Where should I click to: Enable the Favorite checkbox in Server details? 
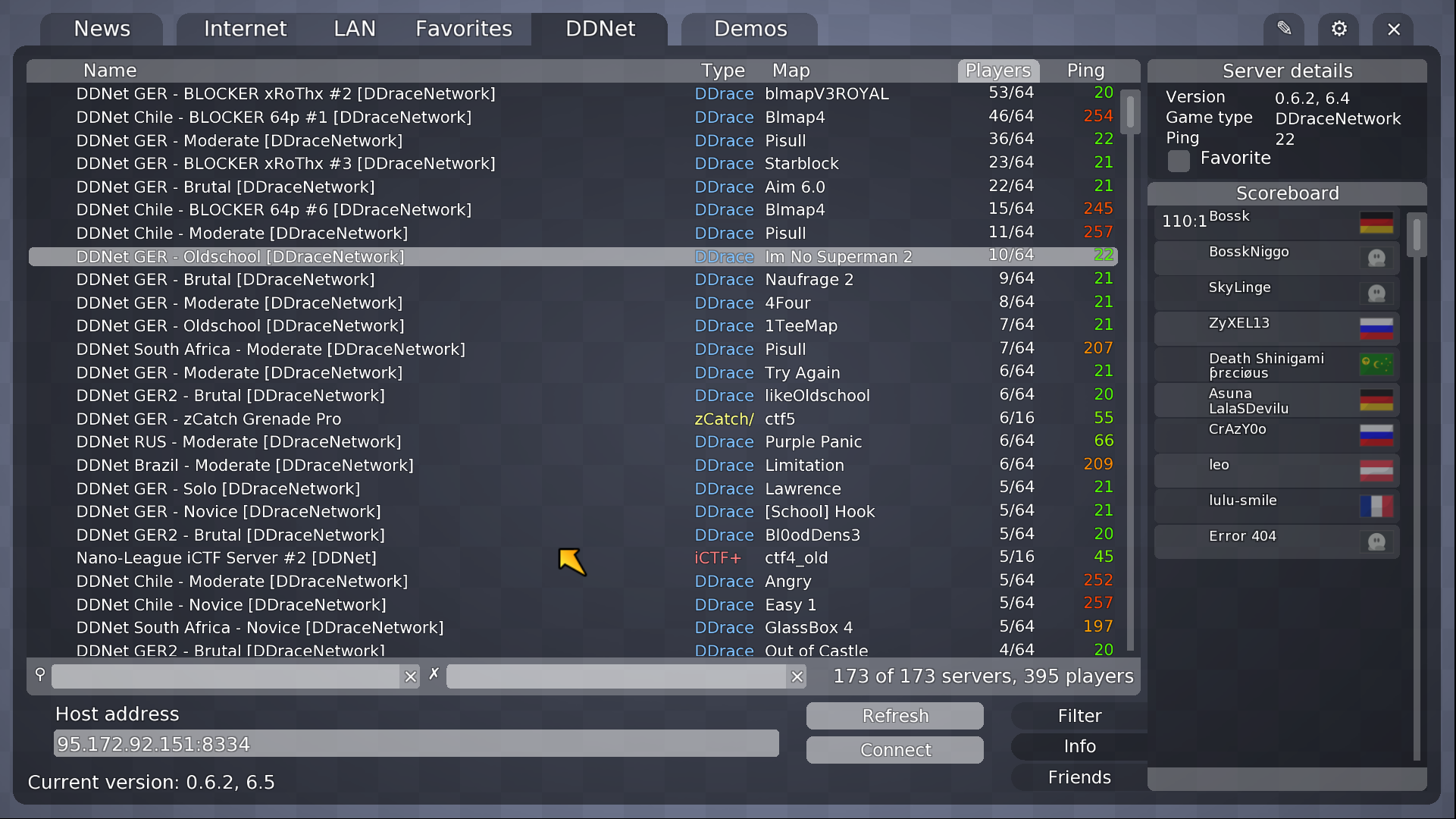point(1179,161)
